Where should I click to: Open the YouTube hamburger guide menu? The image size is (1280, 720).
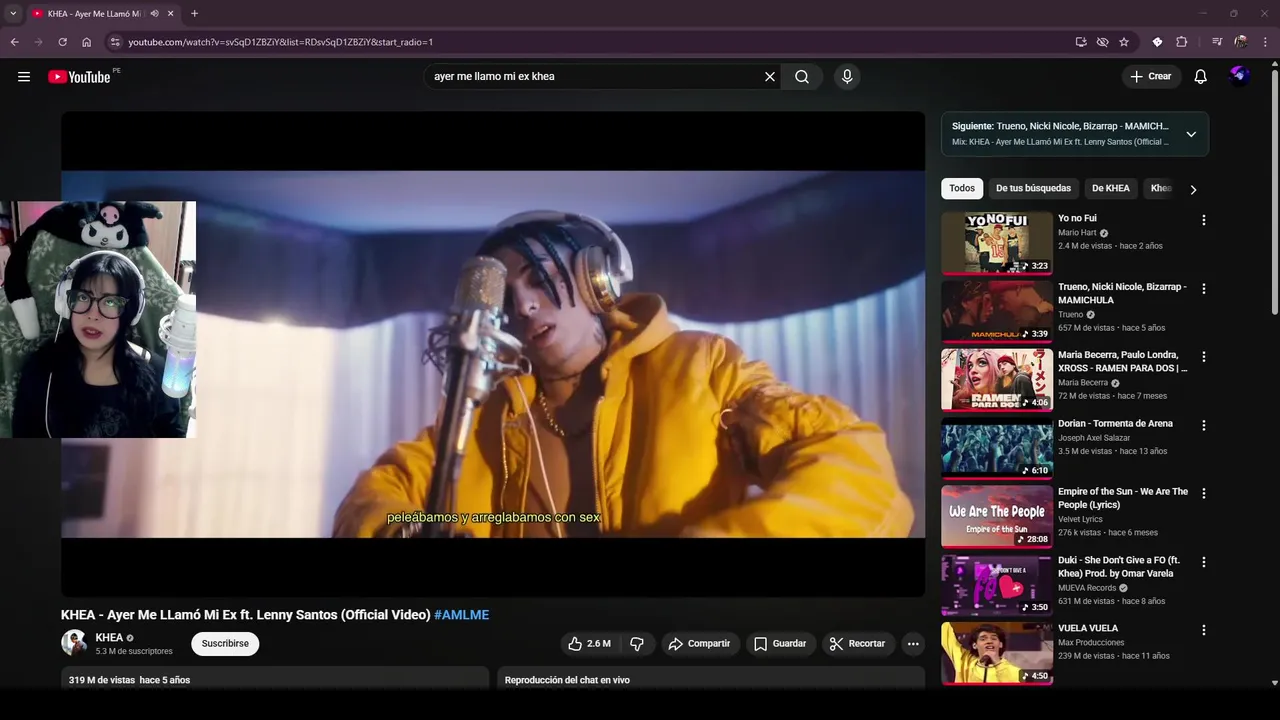[24, 77]
